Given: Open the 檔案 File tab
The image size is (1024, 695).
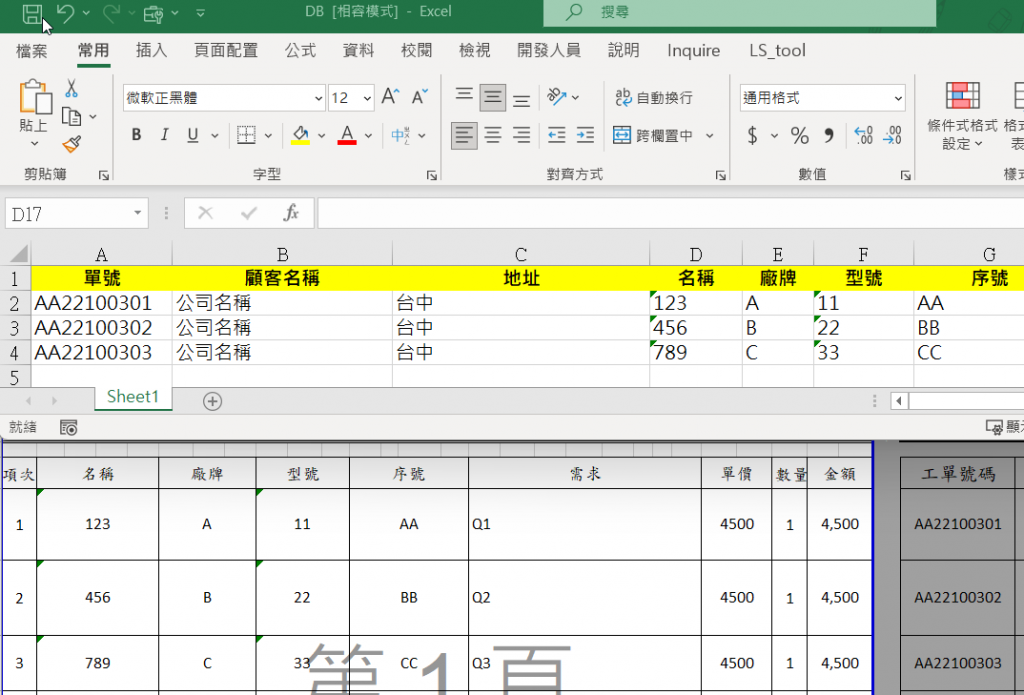Looking at the screenshot, I should tap(31, 50).
